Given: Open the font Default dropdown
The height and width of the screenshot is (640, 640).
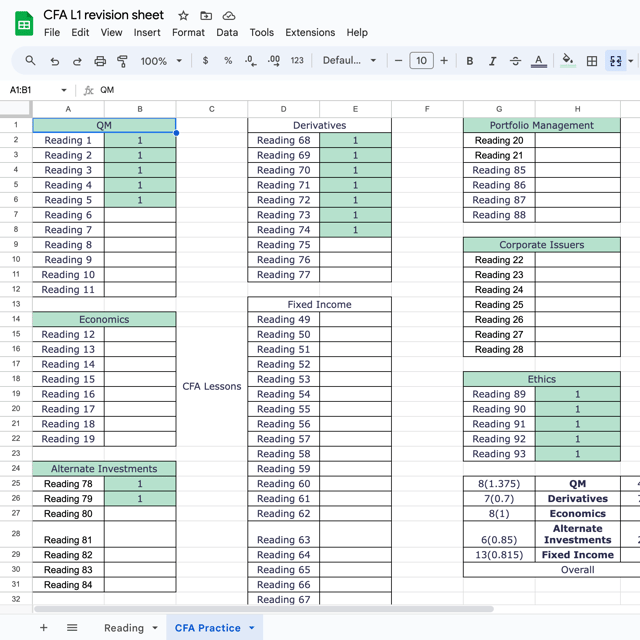Looking at the screenshot, I should 349,61.
